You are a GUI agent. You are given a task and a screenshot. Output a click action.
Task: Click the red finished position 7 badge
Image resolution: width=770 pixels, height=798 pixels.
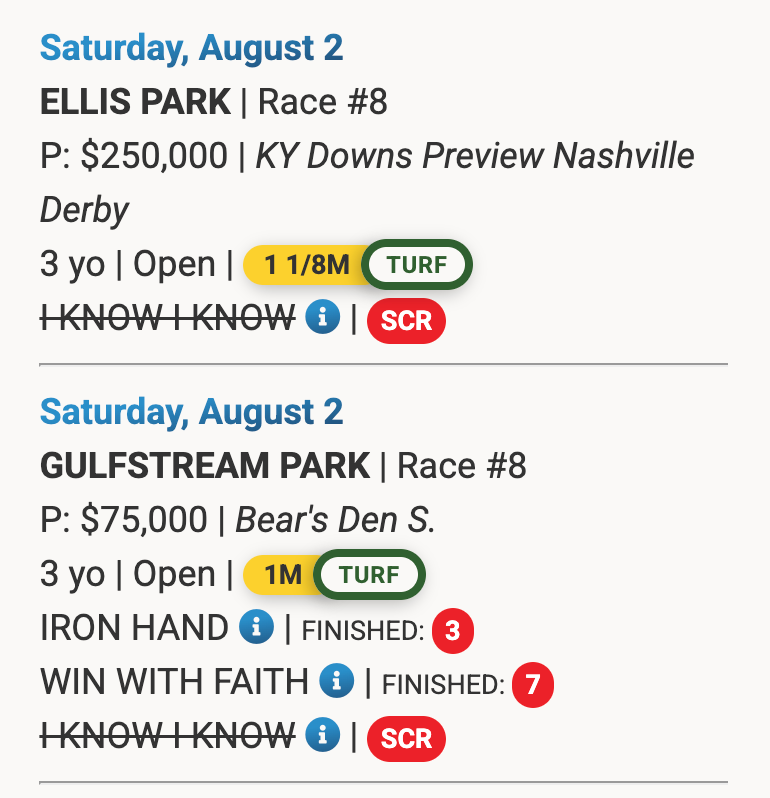tap(532, 685)
